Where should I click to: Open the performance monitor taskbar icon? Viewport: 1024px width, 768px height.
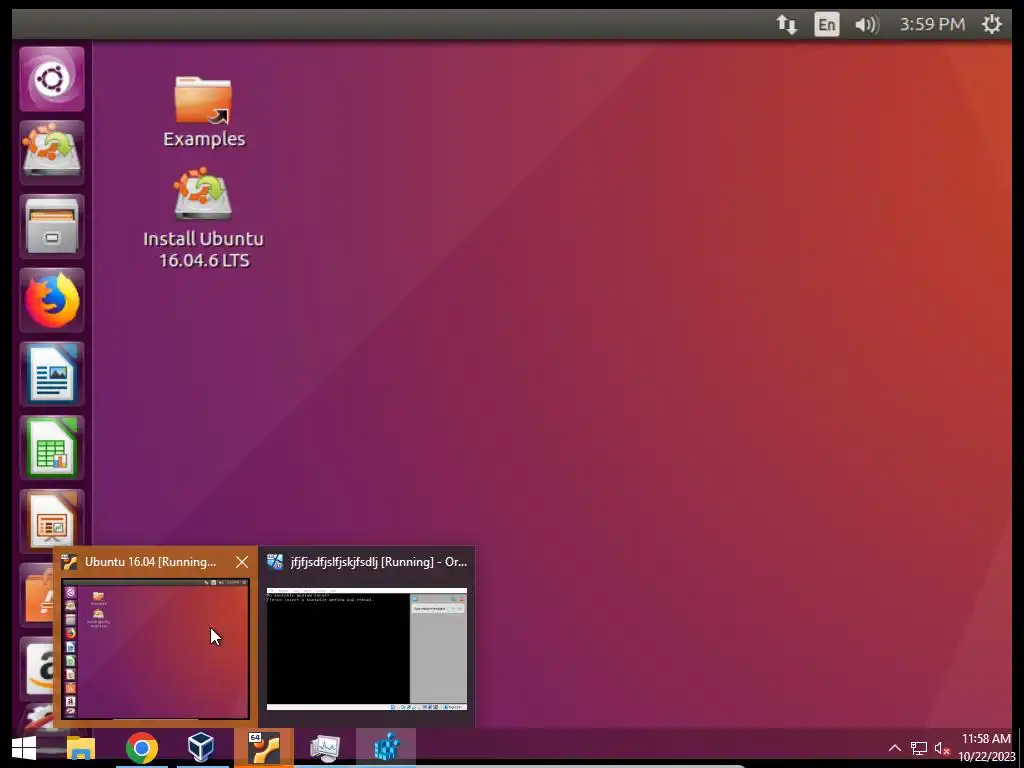tap(325, 748)
